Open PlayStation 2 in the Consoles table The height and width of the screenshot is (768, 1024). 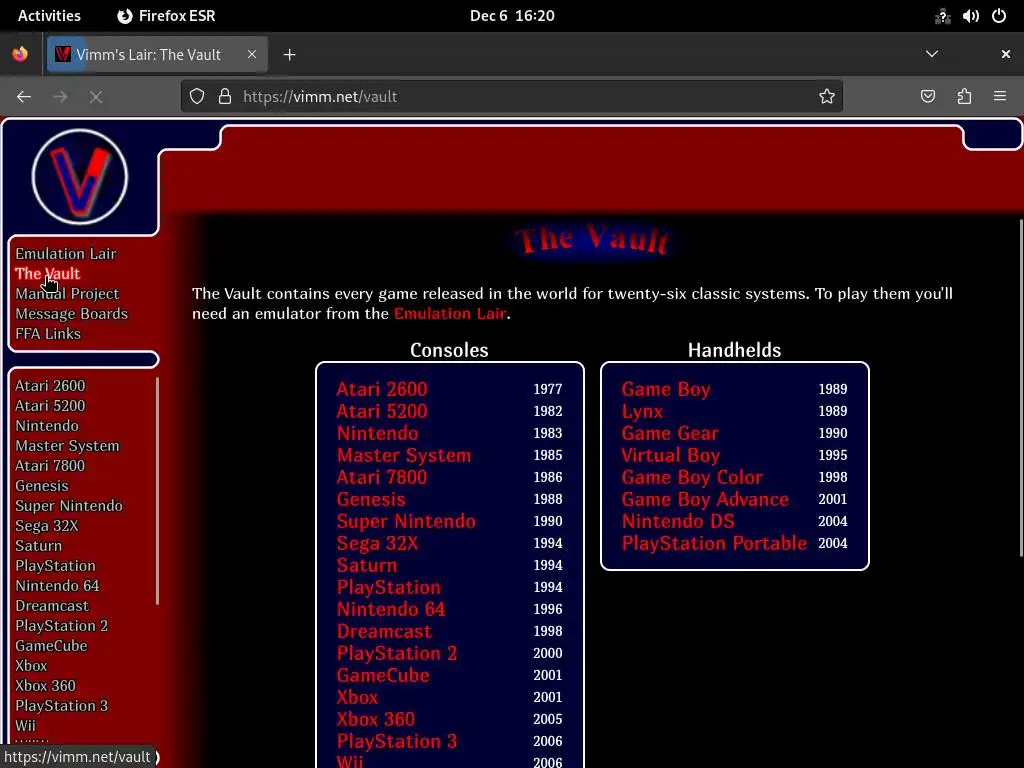tap(397, 653)
